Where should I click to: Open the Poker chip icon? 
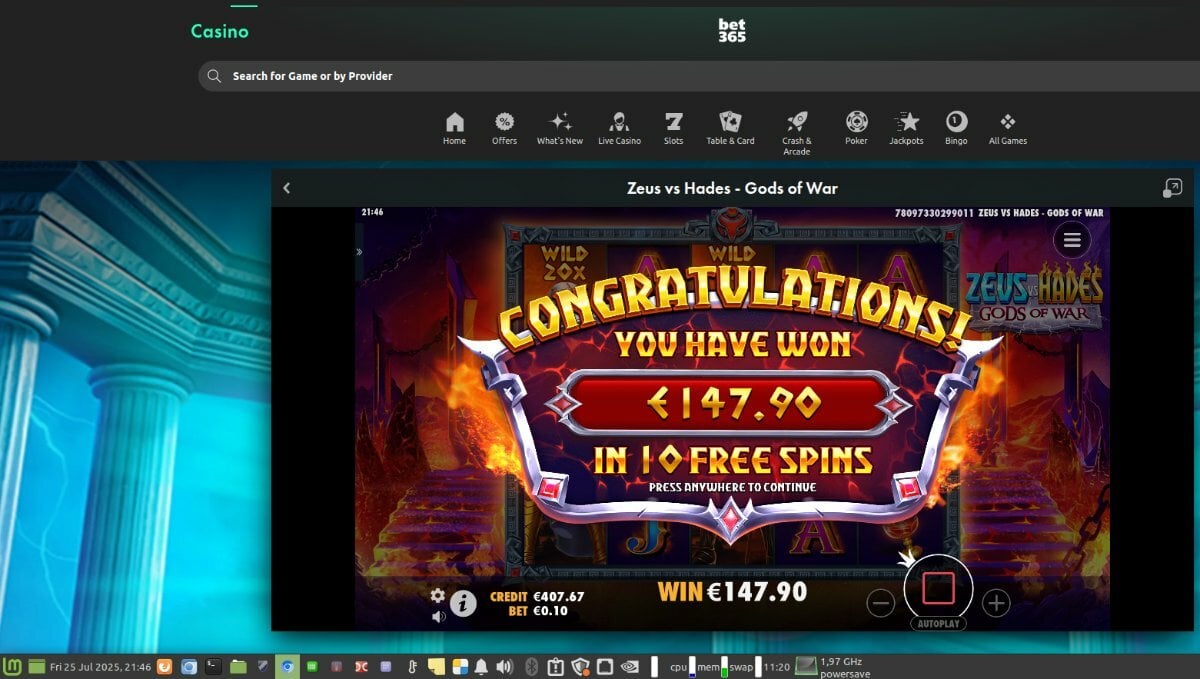pyautogui.click(x=856, y=122)
